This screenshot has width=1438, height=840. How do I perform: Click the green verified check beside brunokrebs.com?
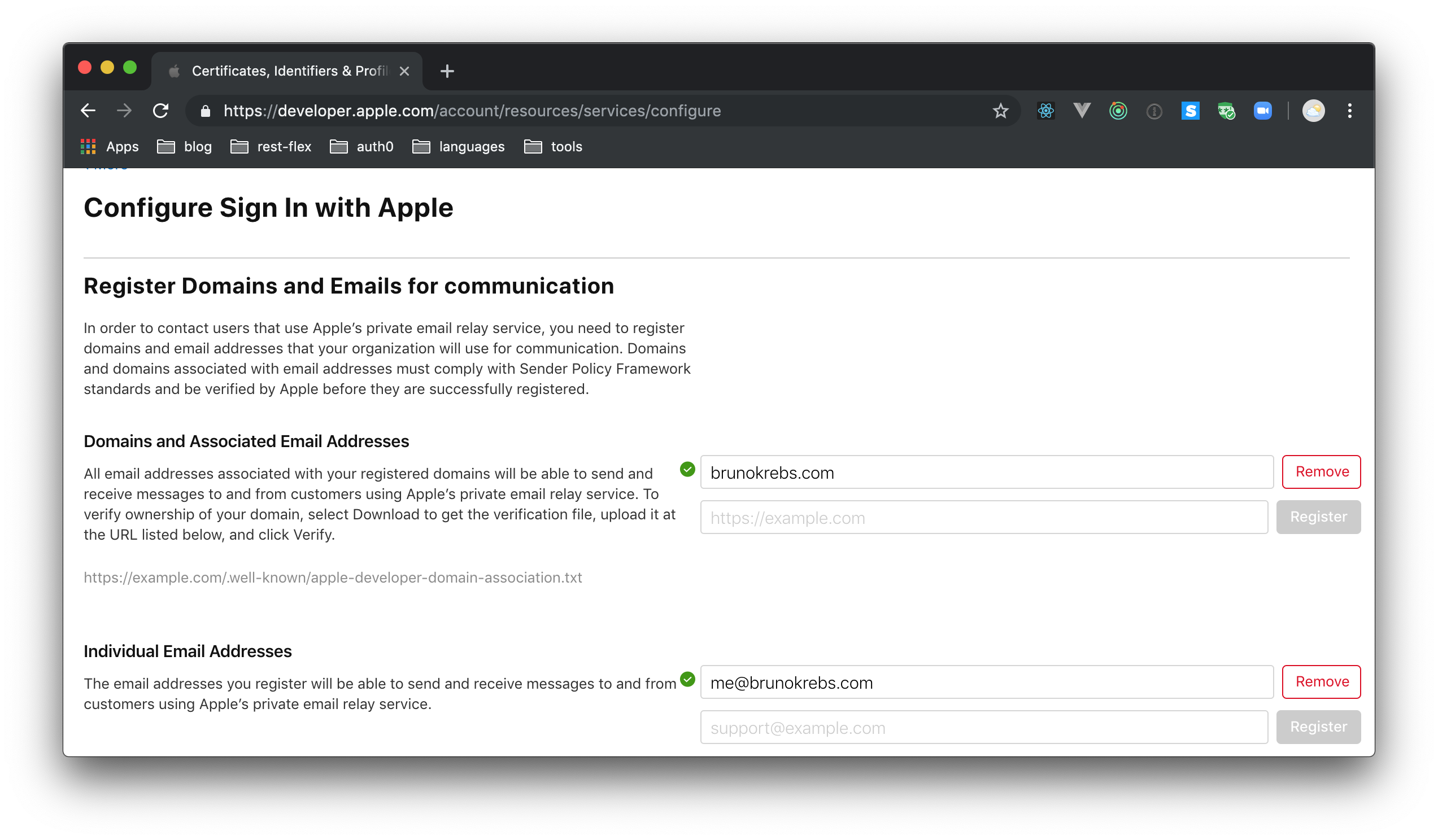point(687,469)
